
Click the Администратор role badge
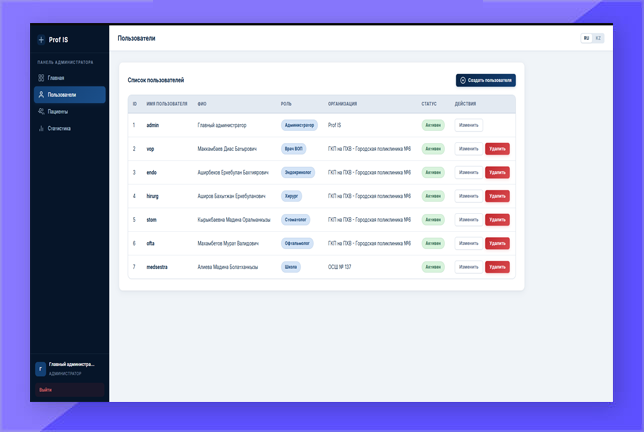click(299, 125)
